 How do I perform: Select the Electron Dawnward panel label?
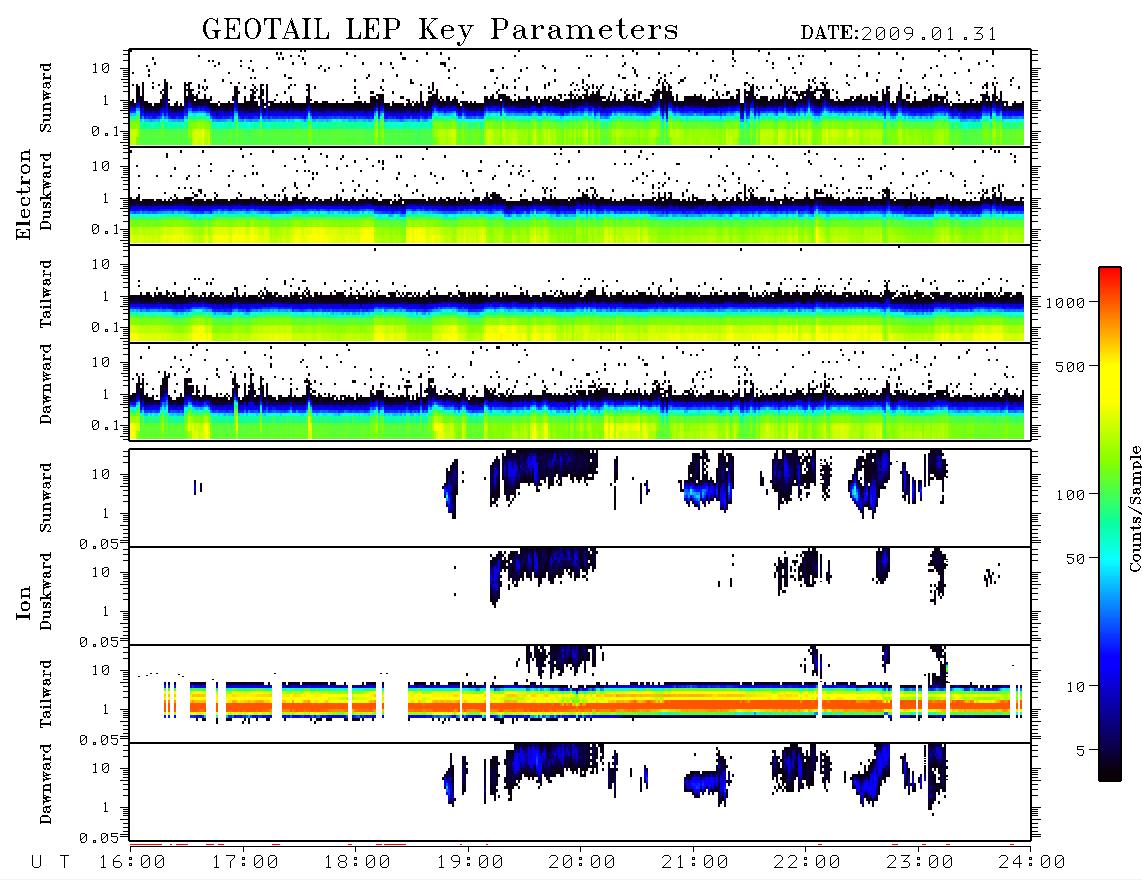46,384
